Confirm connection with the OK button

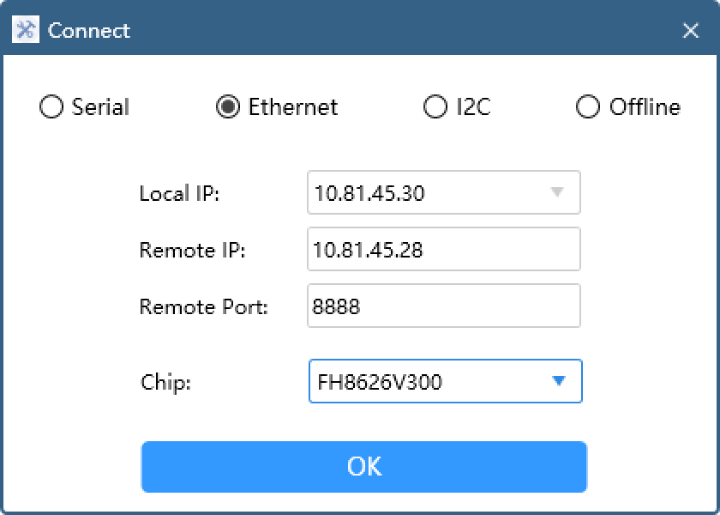point(364,467)
